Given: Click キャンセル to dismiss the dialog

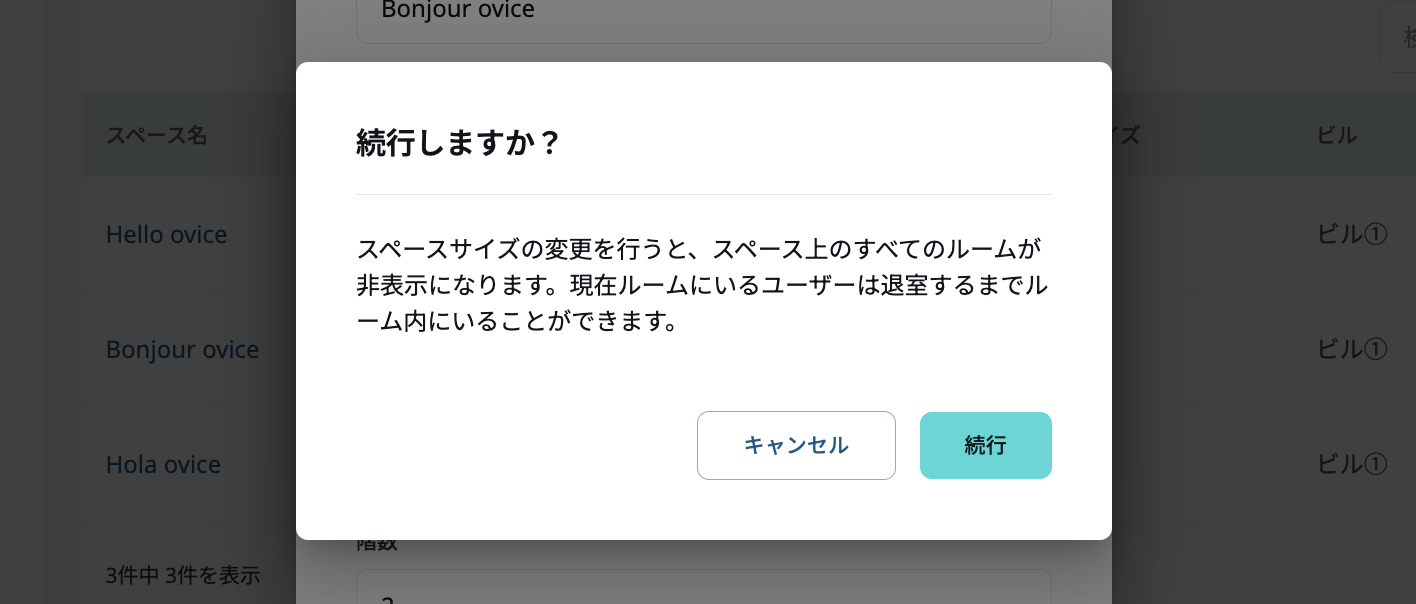Looking at the screenshot, I should pyautogui.click(x=796, y=445).
